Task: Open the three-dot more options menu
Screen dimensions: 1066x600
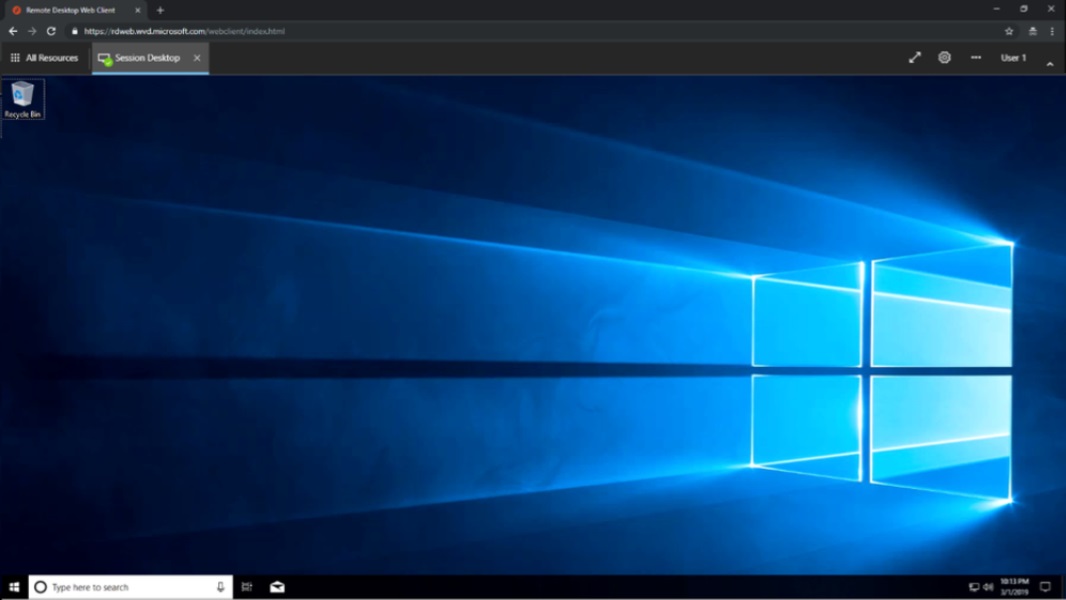Action: 975,58
